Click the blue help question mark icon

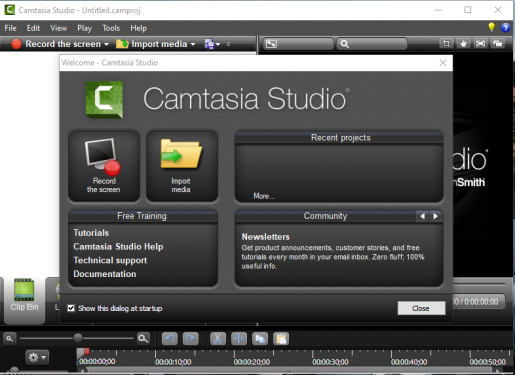coord(505,28)
